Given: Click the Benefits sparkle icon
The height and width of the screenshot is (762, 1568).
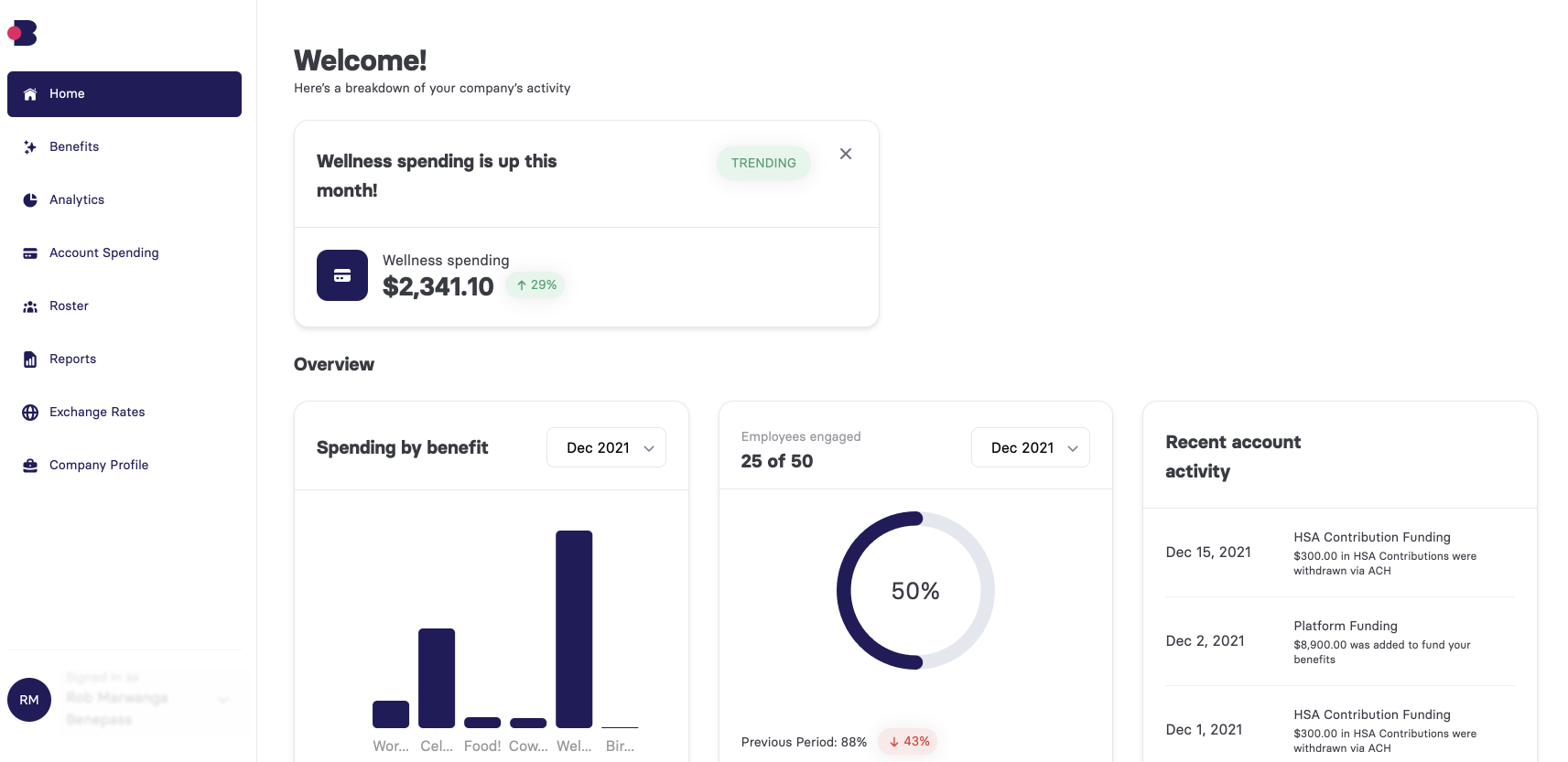Looking at the screenshot, I should coord(30,147).
